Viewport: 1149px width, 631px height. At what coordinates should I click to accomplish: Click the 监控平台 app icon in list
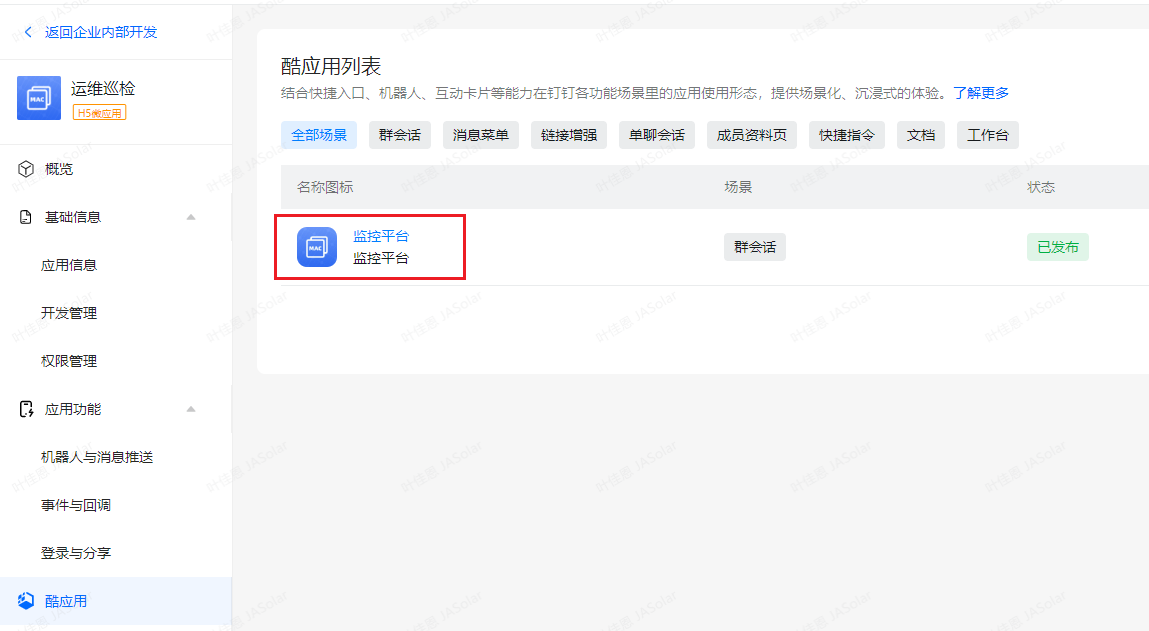click(x=316, y=247)
